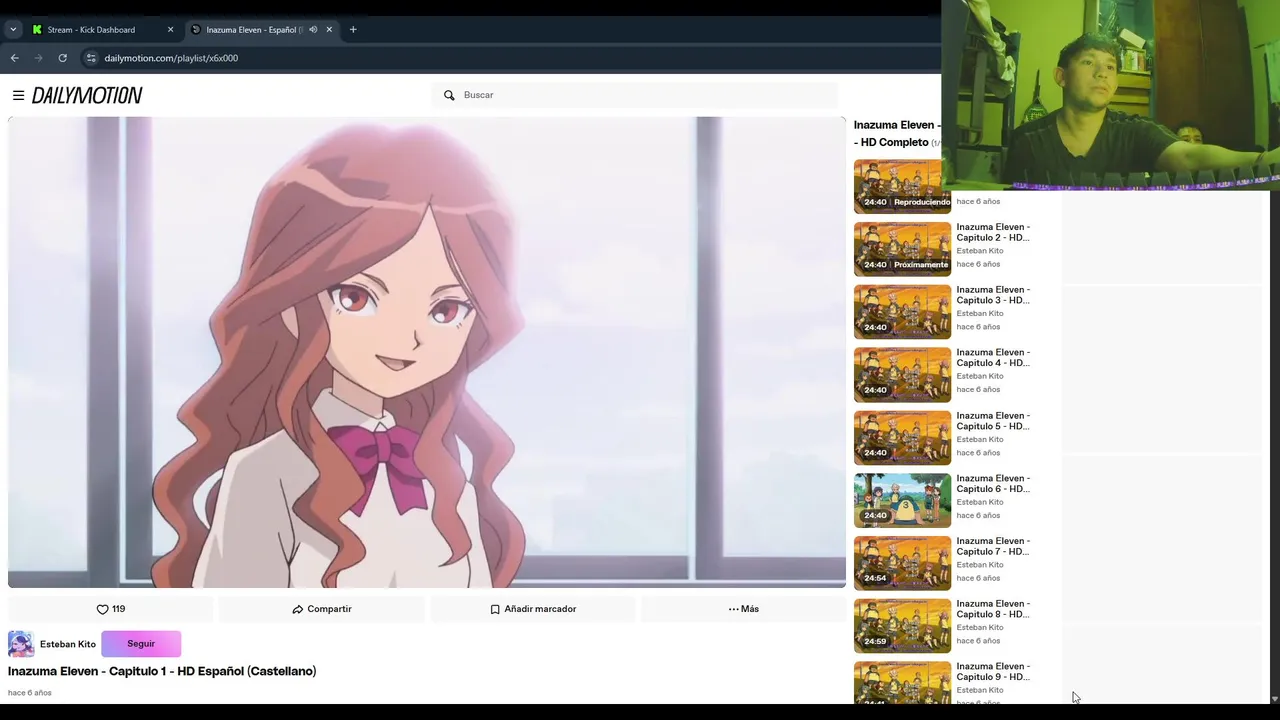This screenshot has width=1280, height=720.
Task: Open Capitulo 6 video thumbnail
Action: tap(902, 500)
